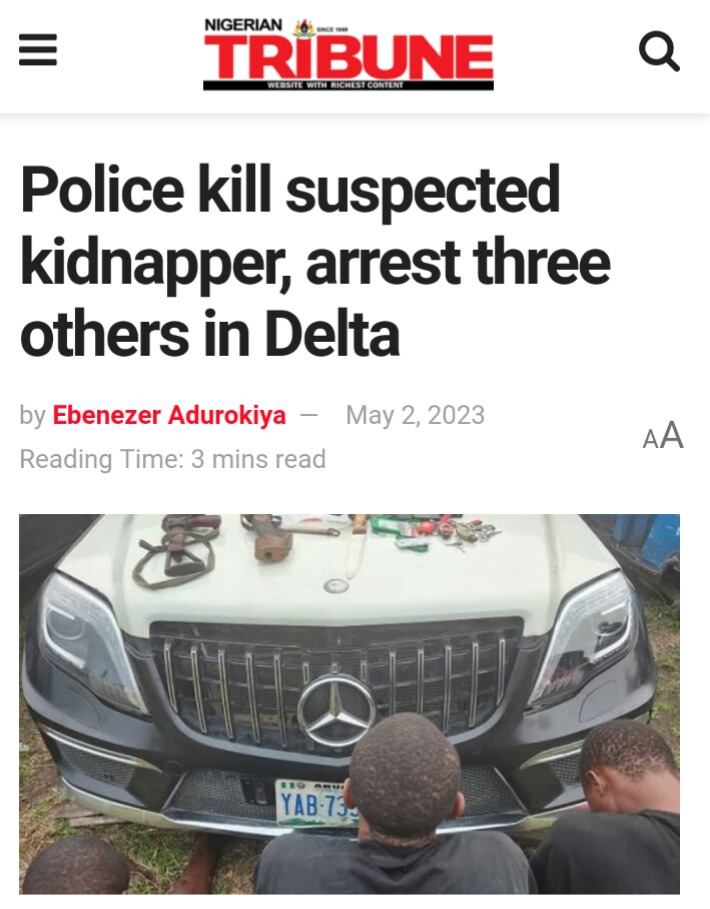Open author Ebenezer Adurokiya's page
Screen dimensions: 710x909
point(169,415)
